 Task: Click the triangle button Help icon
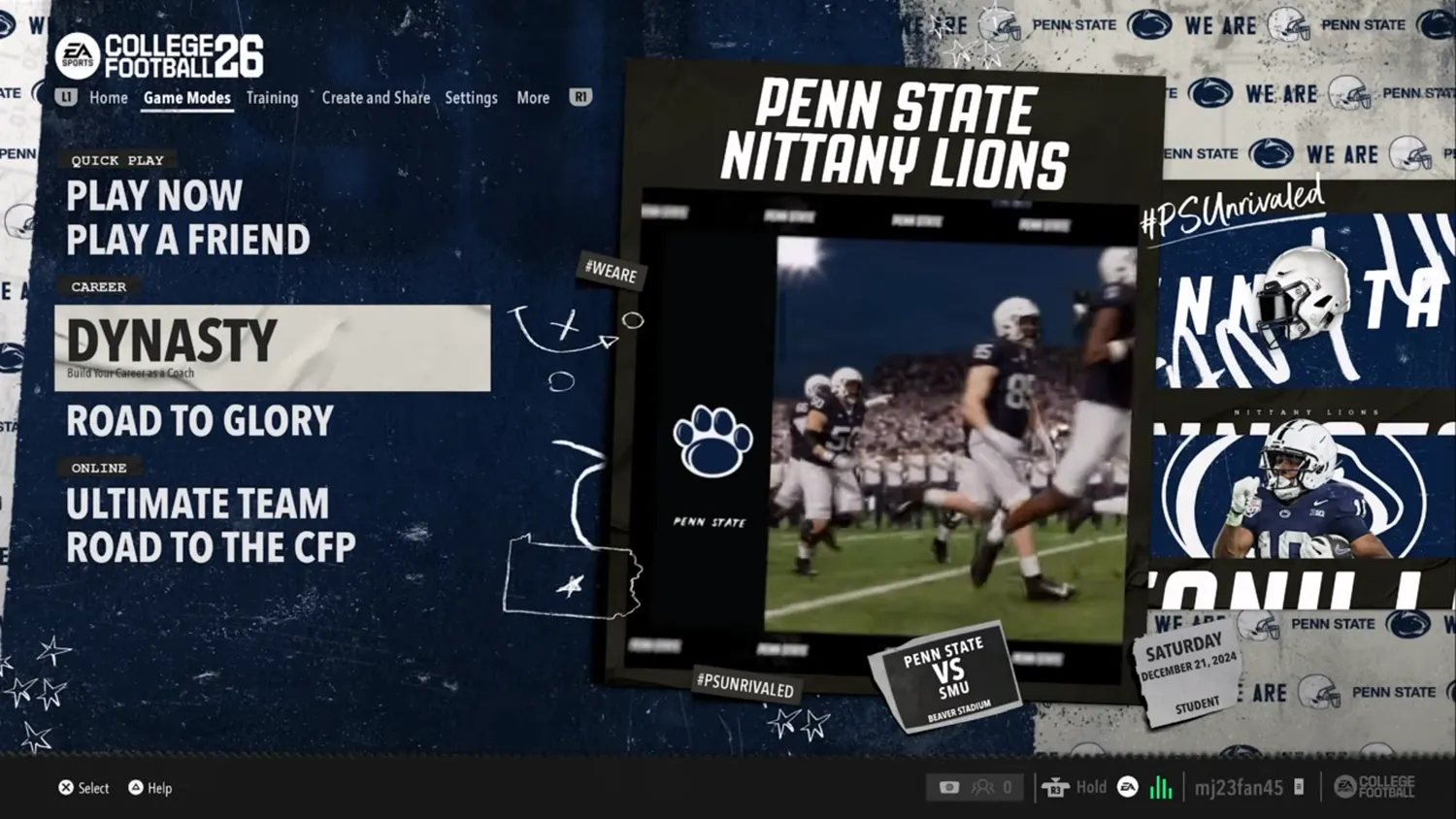136,788
